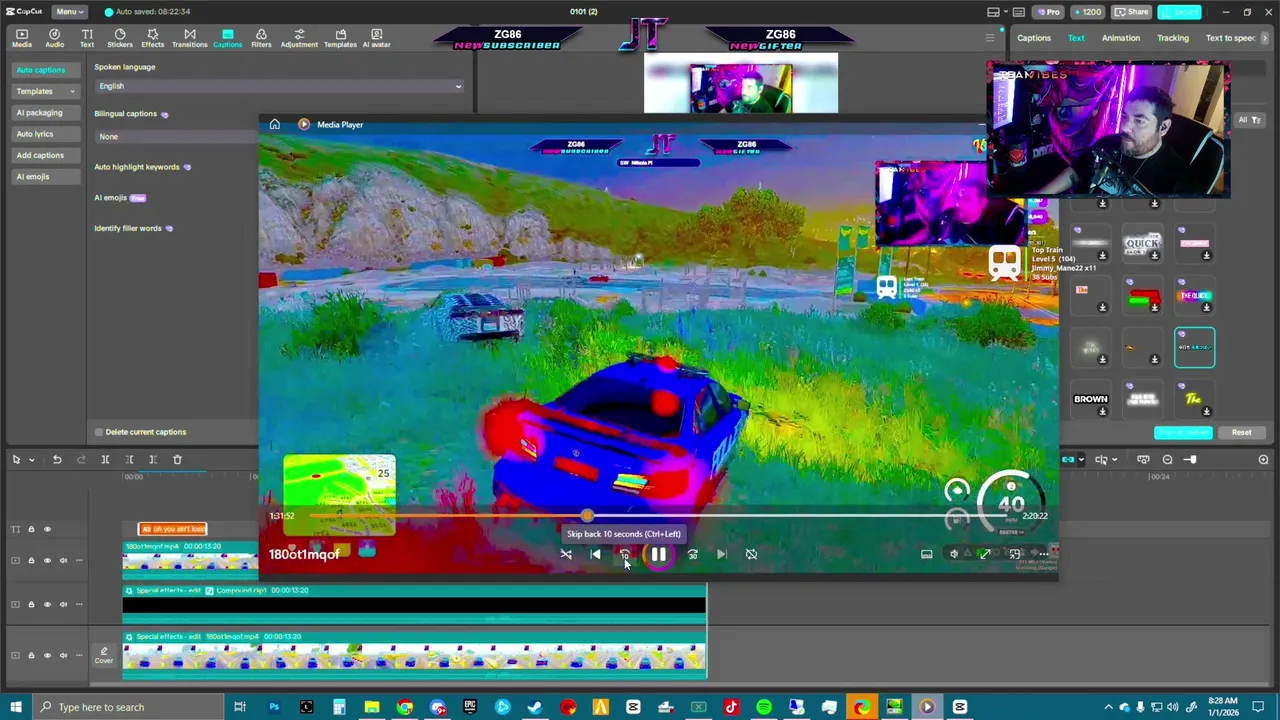The height and width of the screenshot is (720, 1280).
Task: Open the more options on top video track
Action: point(79,561)
